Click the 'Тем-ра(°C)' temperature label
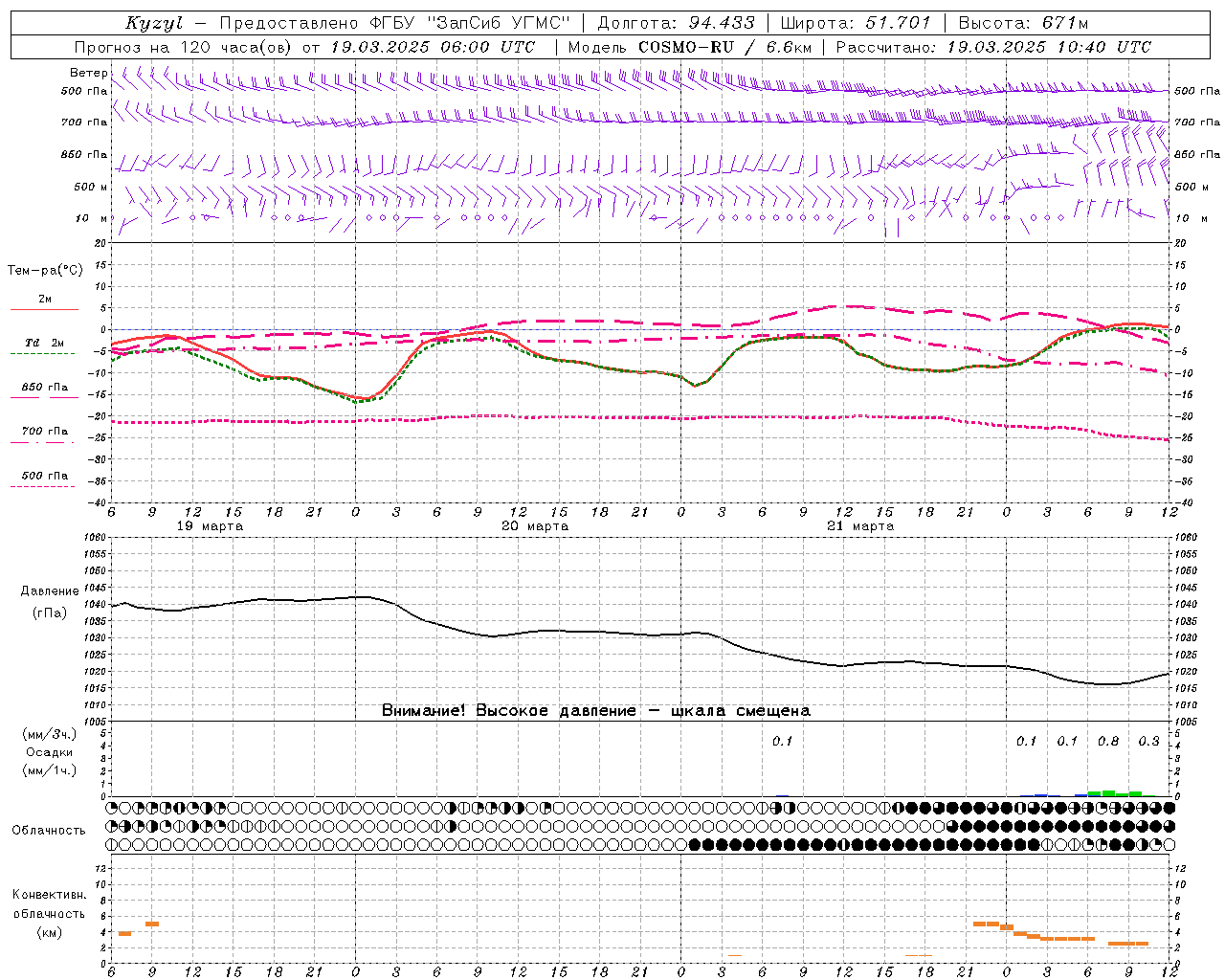 point(45,271)
